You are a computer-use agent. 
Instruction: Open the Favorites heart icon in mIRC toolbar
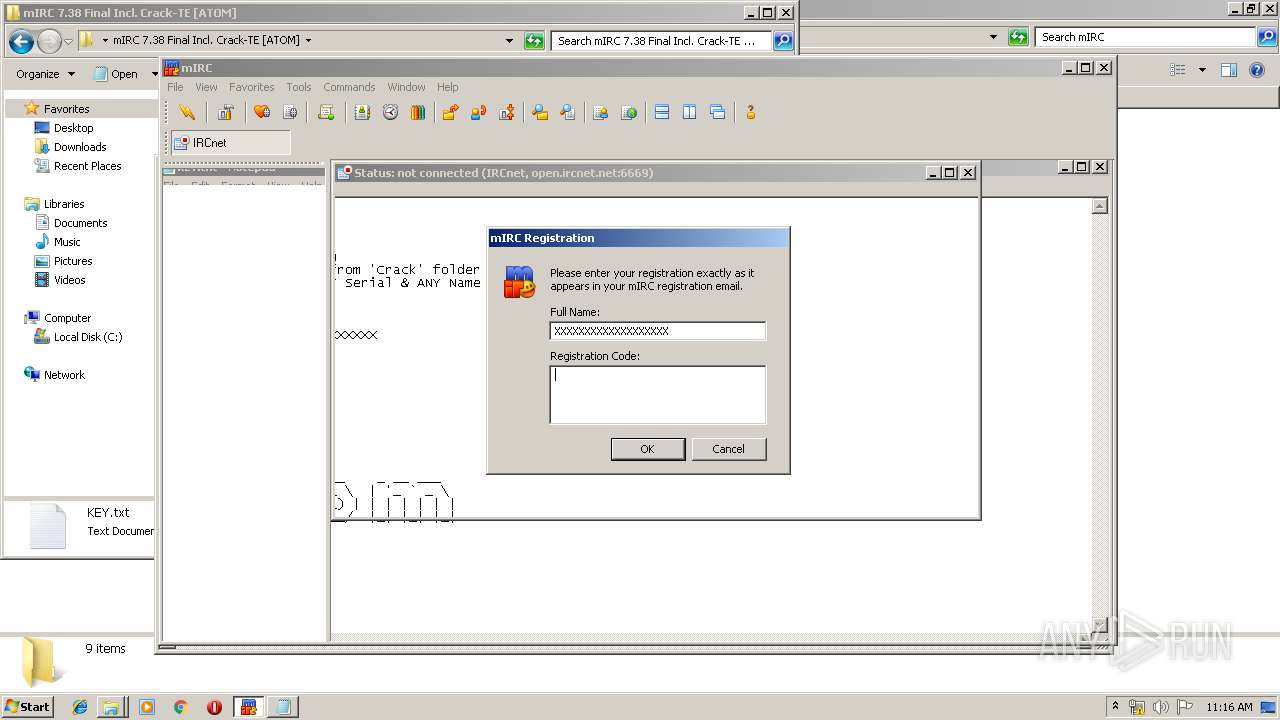pyautogui.click(x=262, y=112)
